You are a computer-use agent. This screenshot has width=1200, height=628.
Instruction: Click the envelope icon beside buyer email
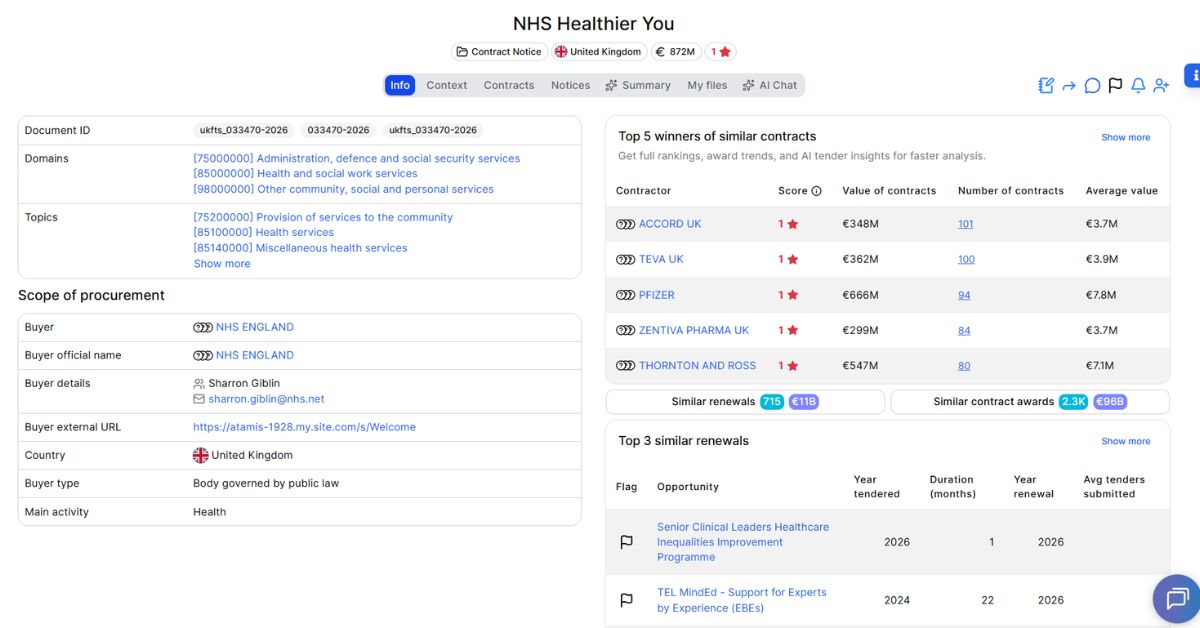click(x=199, y=399)
